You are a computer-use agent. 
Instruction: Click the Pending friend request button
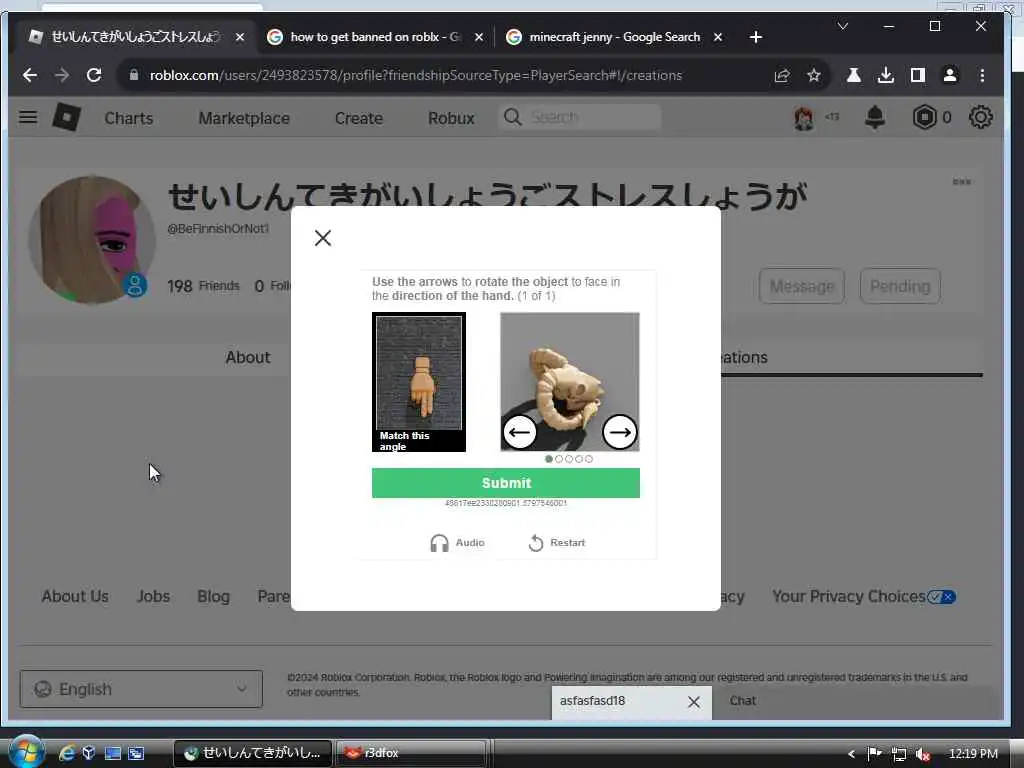coord(900,286)
